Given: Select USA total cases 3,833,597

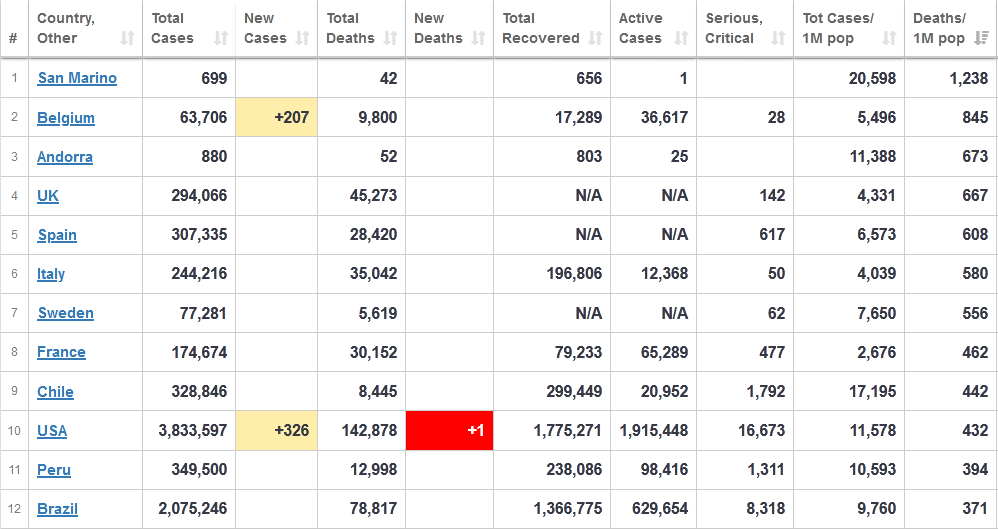Looking at the screenshot, I should 193,431.
